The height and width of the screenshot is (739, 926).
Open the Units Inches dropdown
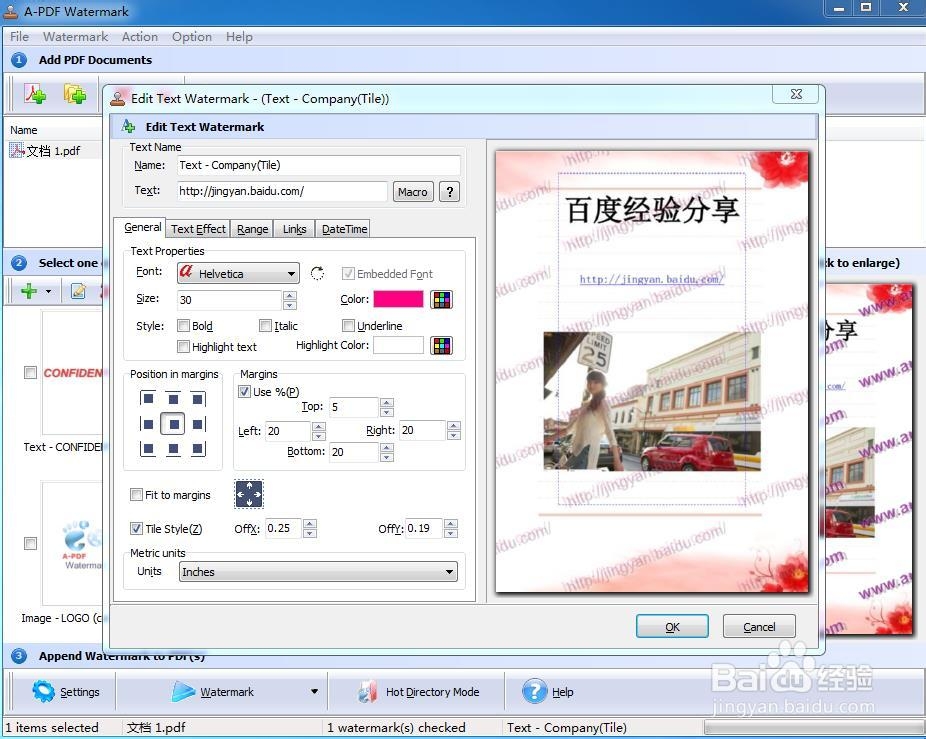point(318,571)
